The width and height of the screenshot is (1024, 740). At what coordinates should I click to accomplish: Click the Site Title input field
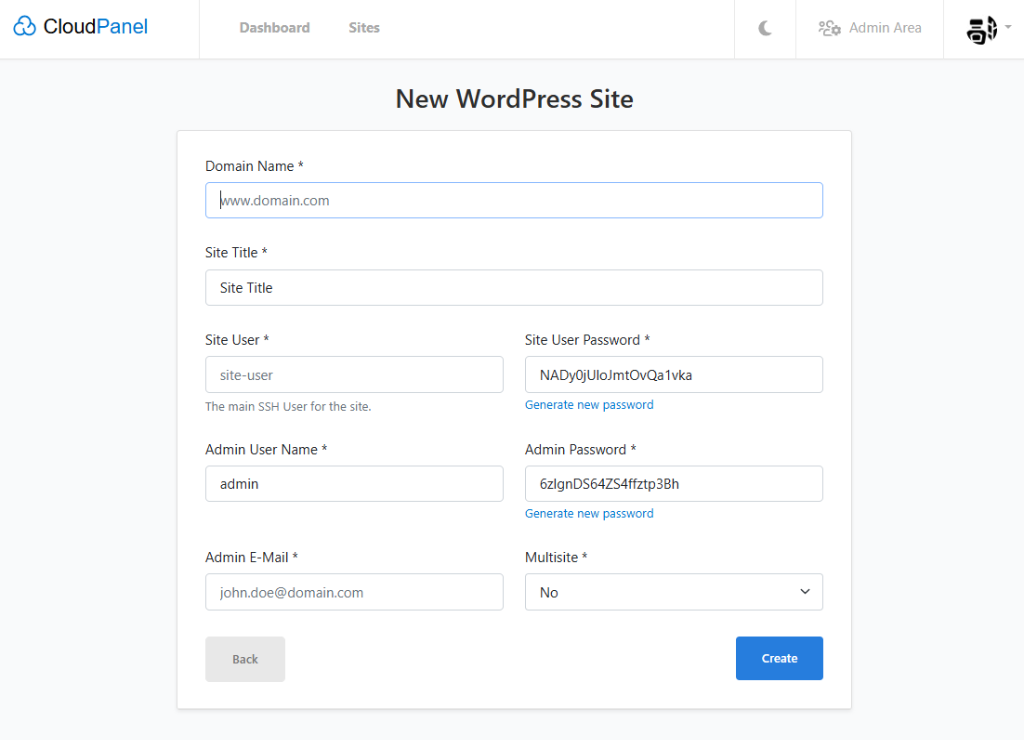pos(513,287)
